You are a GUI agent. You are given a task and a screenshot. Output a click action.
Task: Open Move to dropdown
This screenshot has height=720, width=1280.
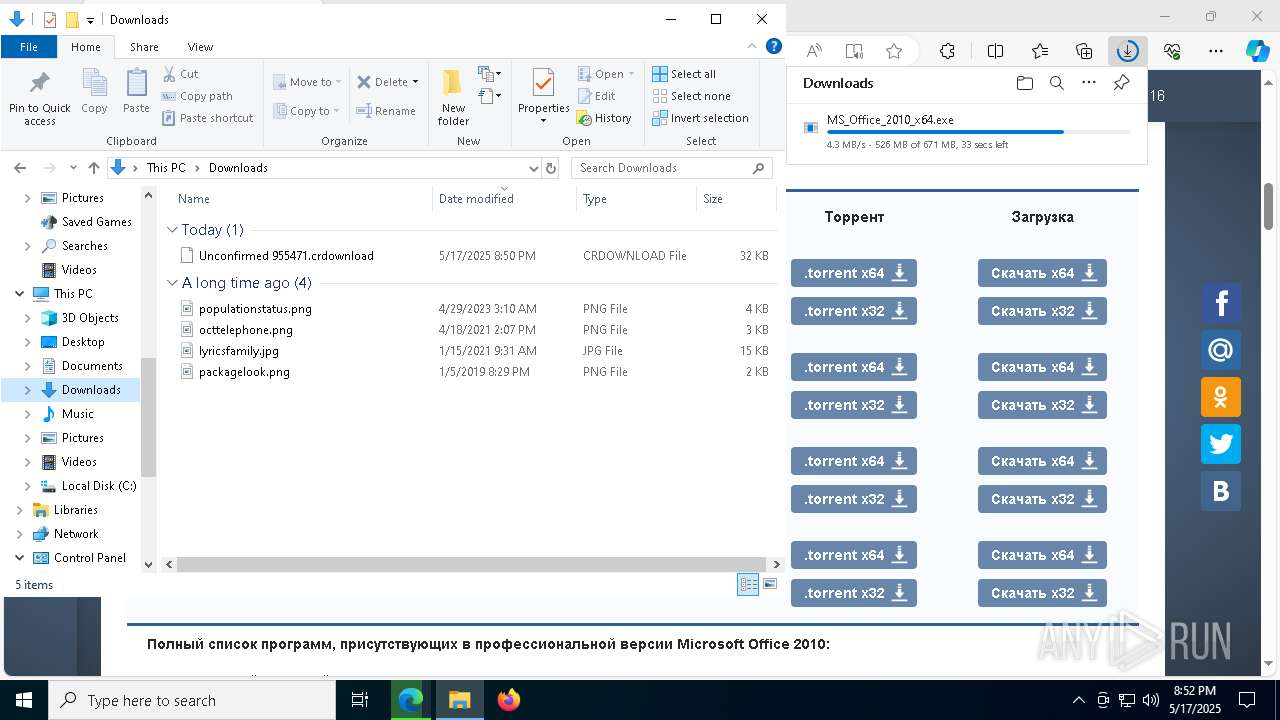coord(308,82)
